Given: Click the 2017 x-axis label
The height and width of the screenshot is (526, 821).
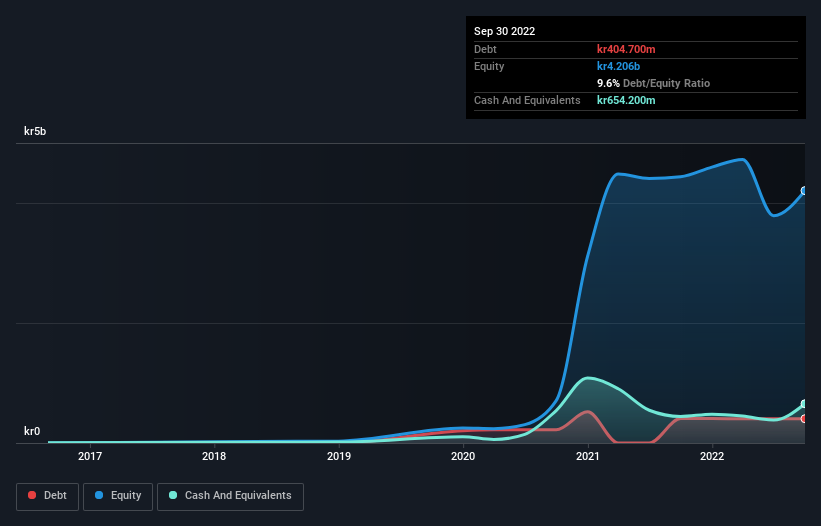Looking at the screenshot, I should [x=90, y=456].
